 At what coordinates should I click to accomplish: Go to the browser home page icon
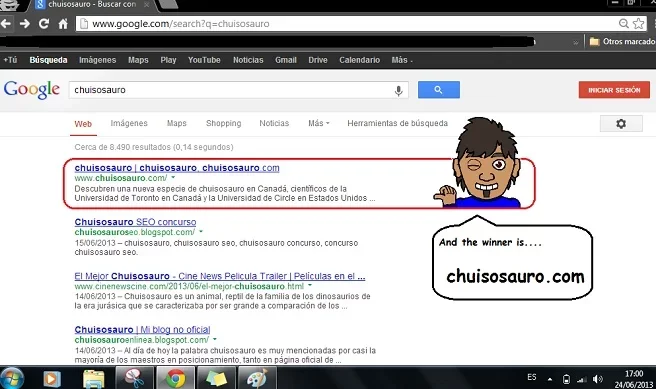coord(63,23)
